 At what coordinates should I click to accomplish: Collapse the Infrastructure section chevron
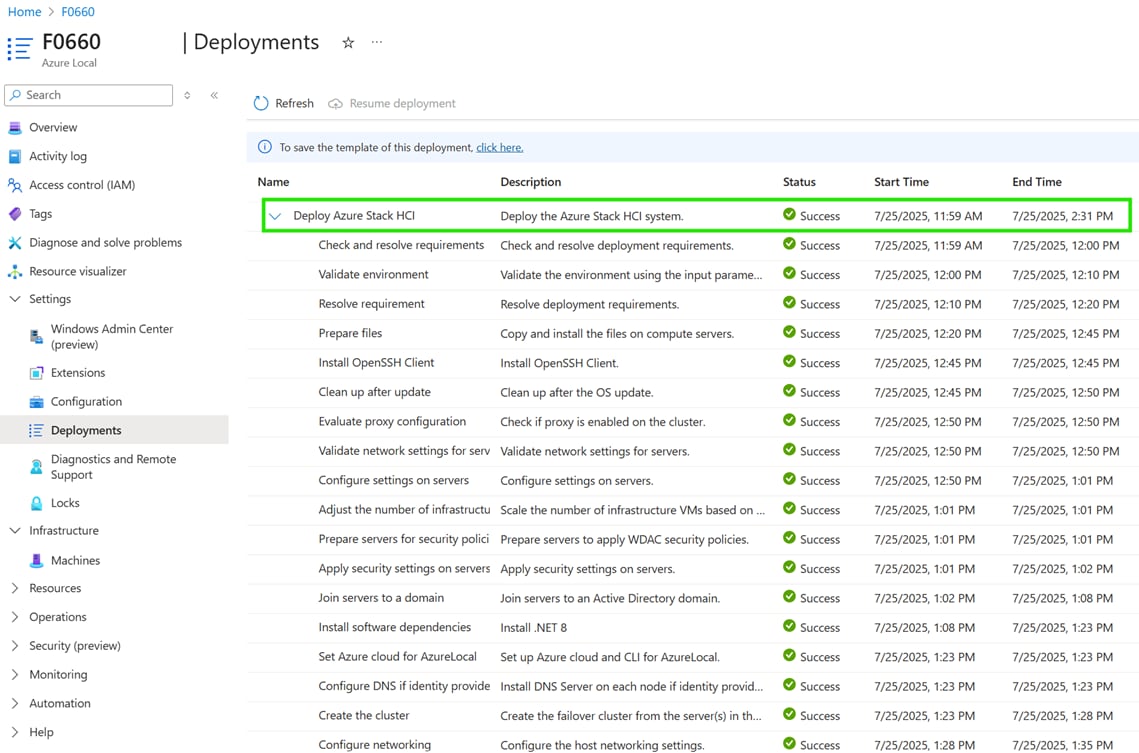[x=15, y=530]
